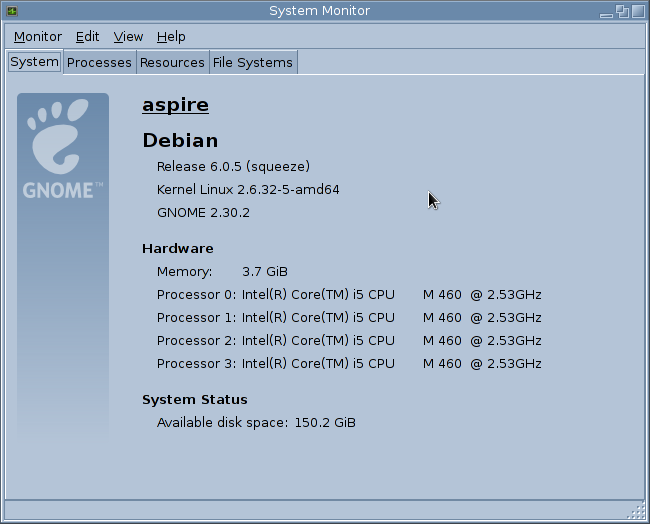Click the 'Debian' heading

coord(180,141)
